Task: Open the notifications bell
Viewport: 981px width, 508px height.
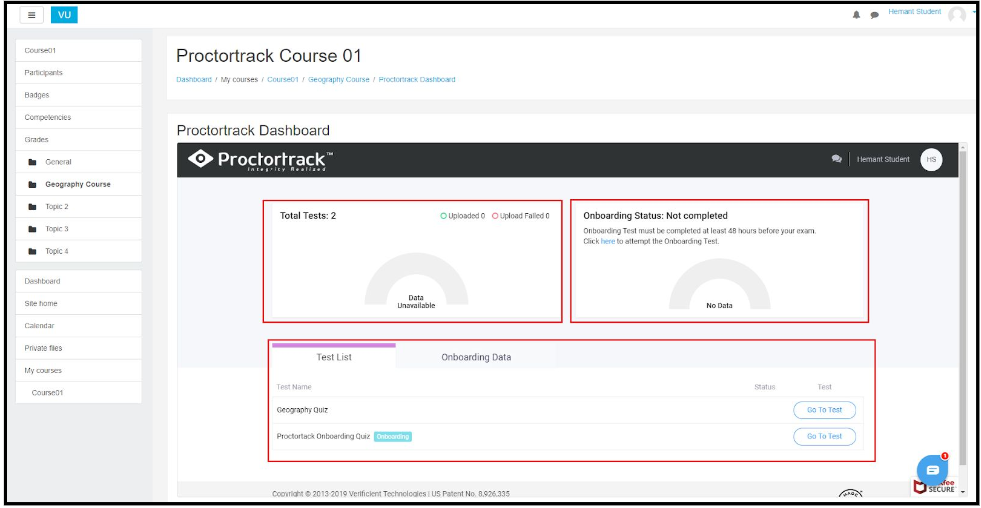Action: point(856,15)
